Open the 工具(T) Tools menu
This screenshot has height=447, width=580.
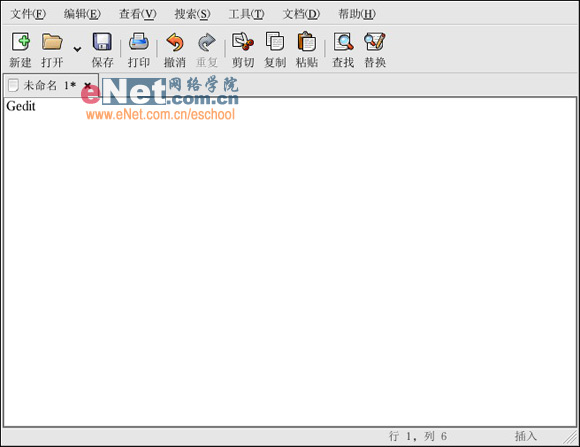click(x=246, y=14)
